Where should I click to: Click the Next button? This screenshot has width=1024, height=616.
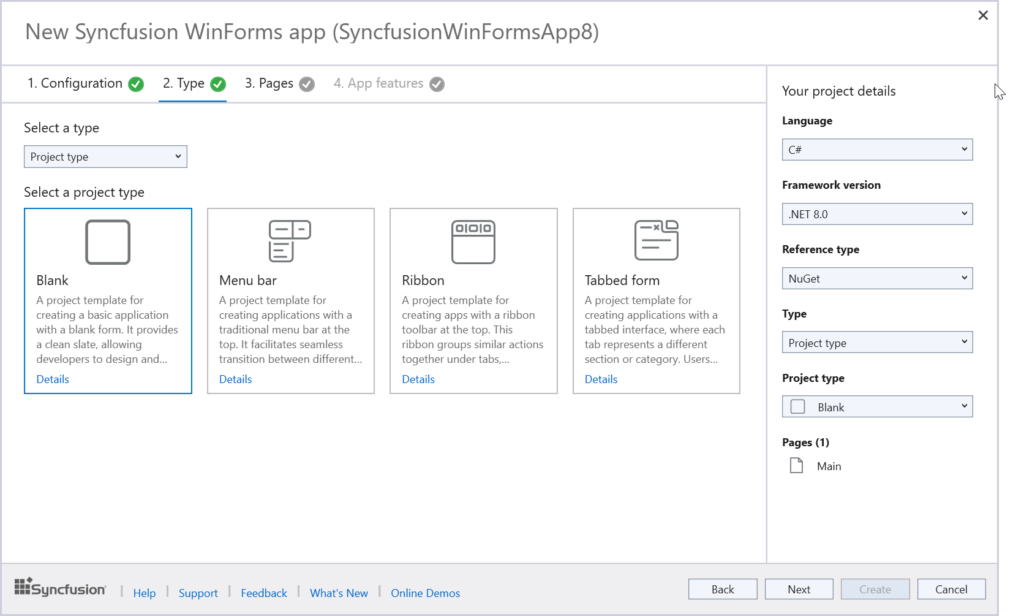coord(798,589)
